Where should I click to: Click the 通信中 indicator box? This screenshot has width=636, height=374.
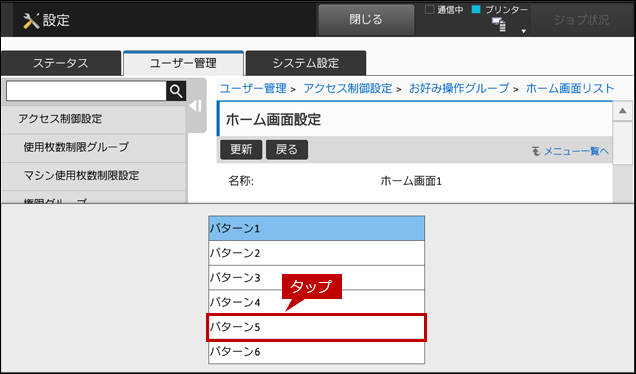coord(429,10)
